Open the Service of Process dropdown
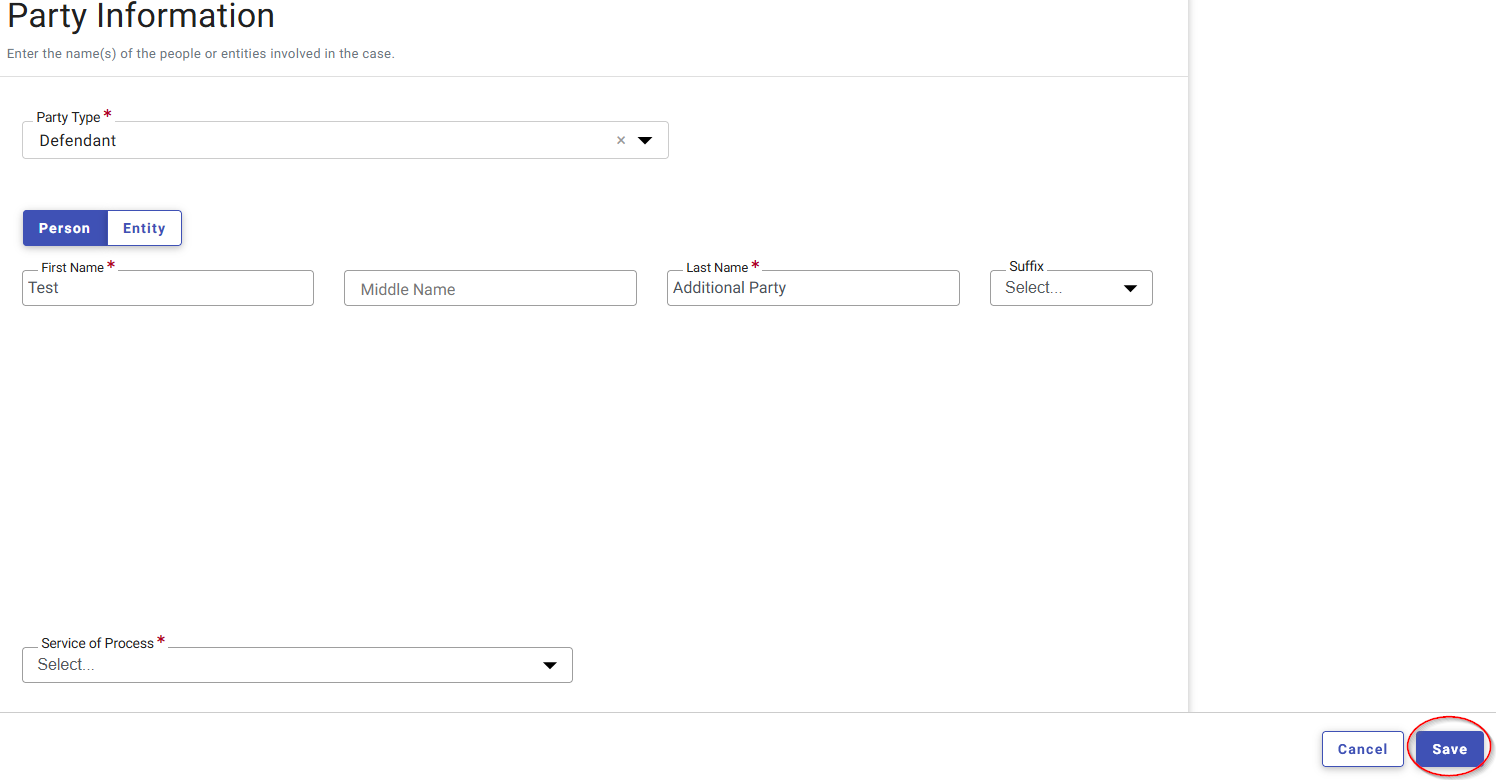The height and width of the screenshot is (780, 1496). pos(297,665)
